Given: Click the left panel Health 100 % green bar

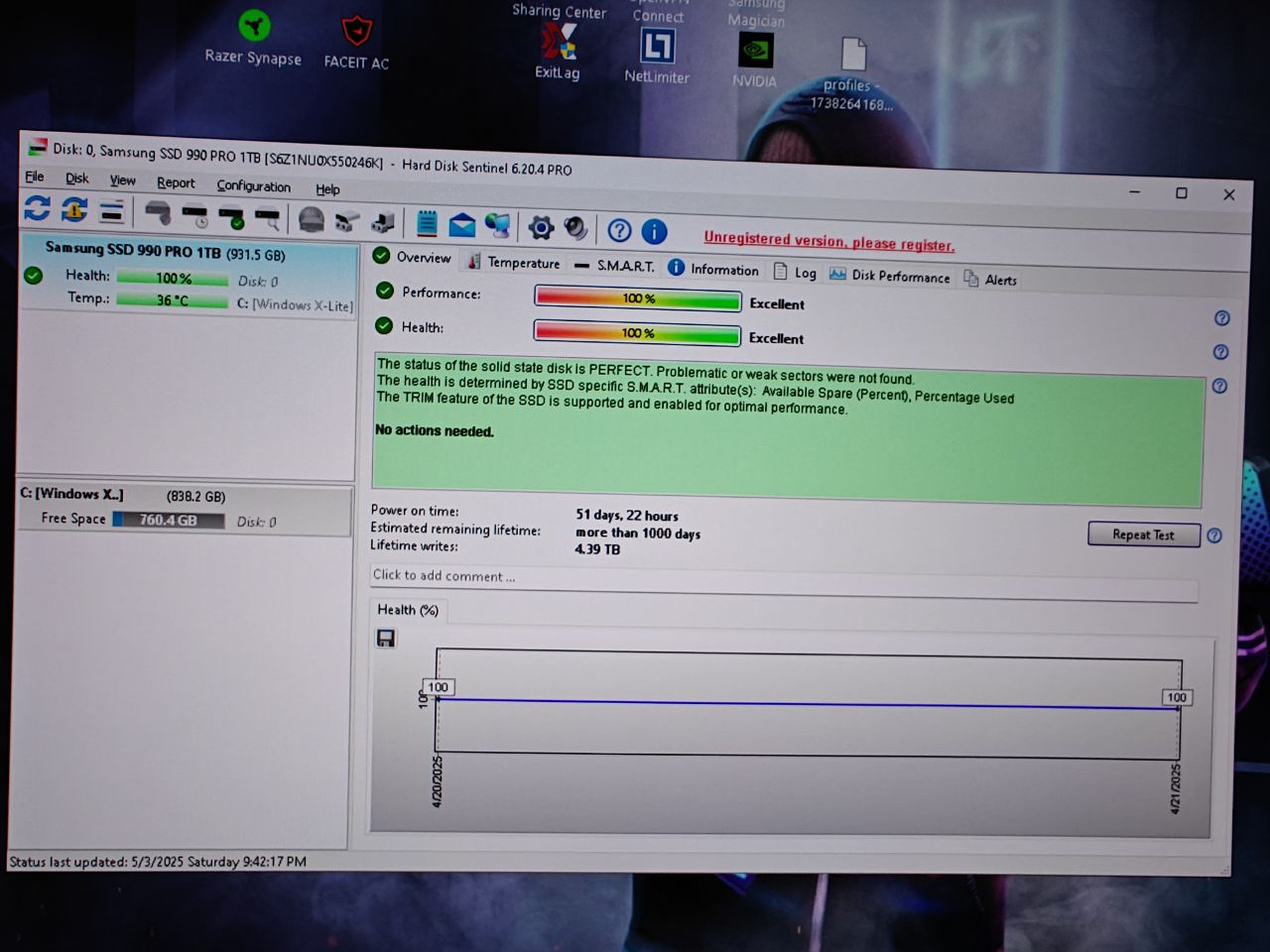Looking at the screenshot, I should pyautogui.click(x=173, y=279).
